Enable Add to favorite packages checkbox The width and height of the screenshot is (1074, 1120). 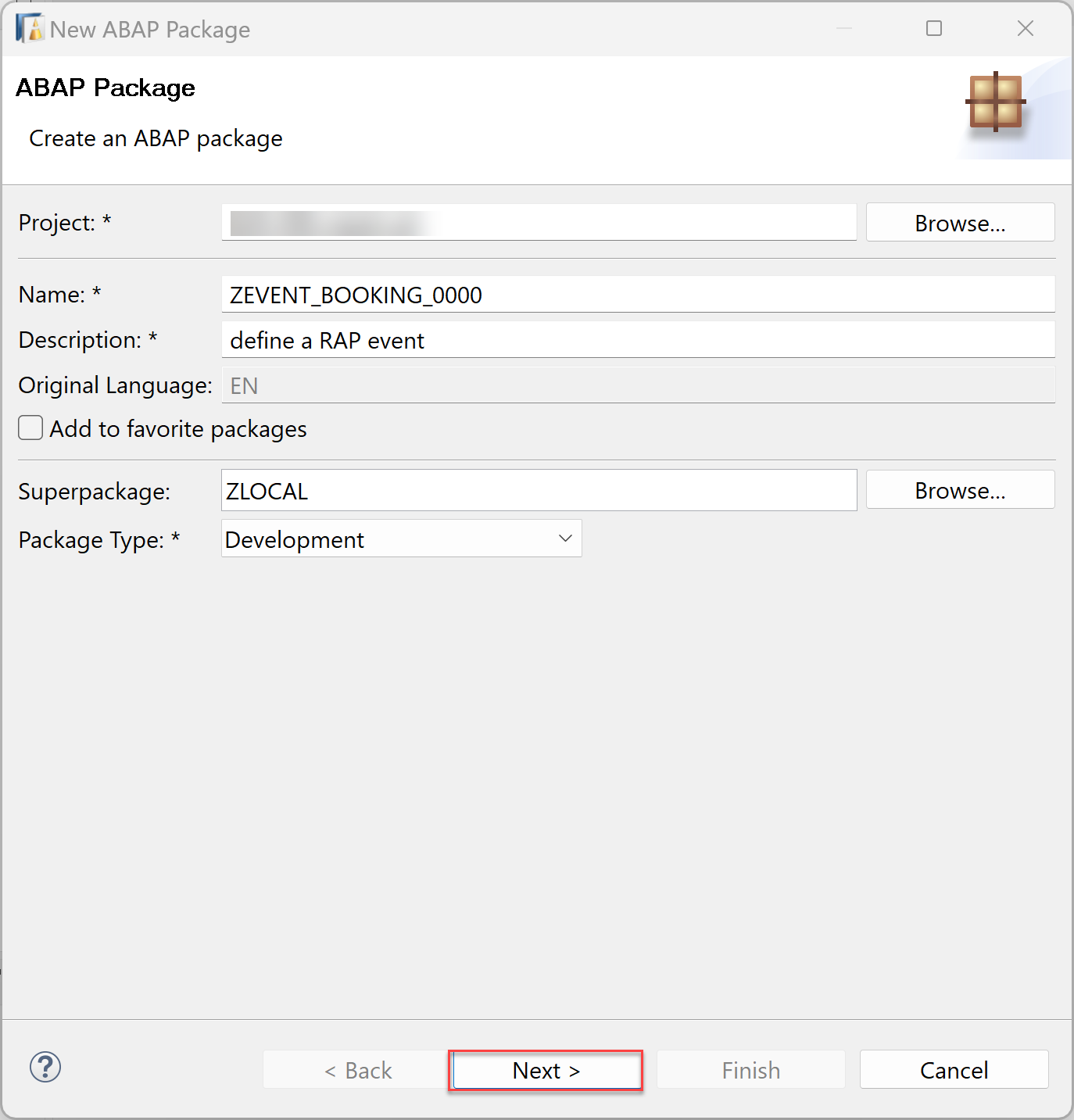(x=30, y=428)
